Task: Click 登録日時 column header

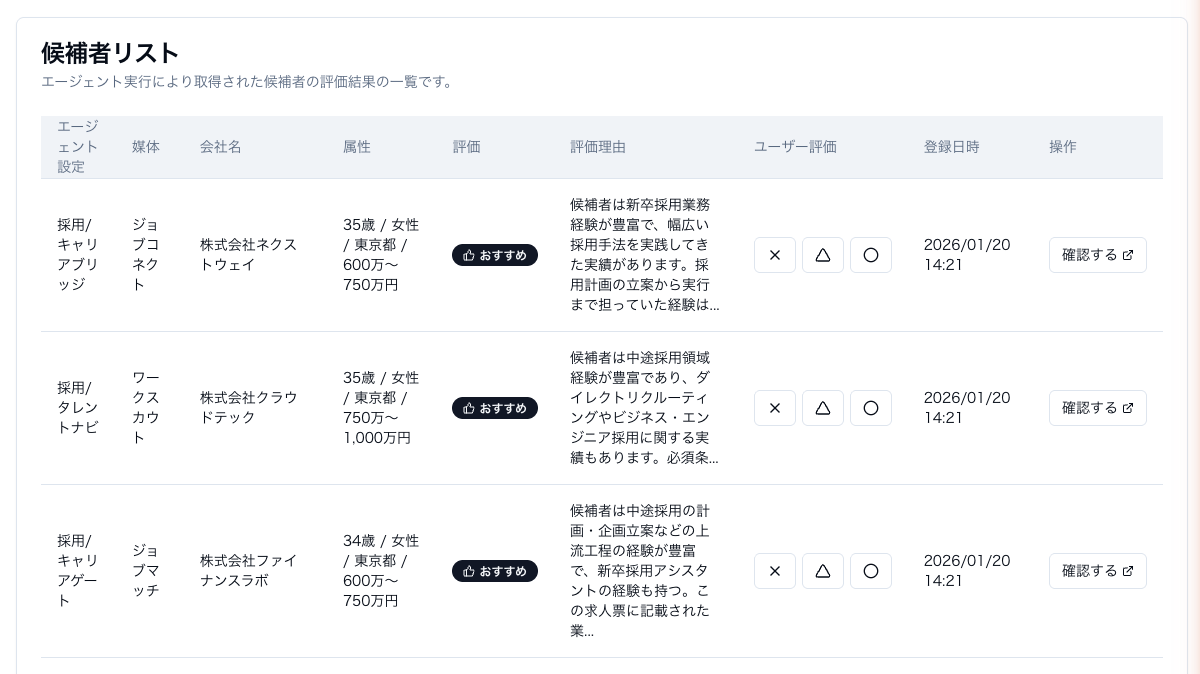Action: coord(952,147)
